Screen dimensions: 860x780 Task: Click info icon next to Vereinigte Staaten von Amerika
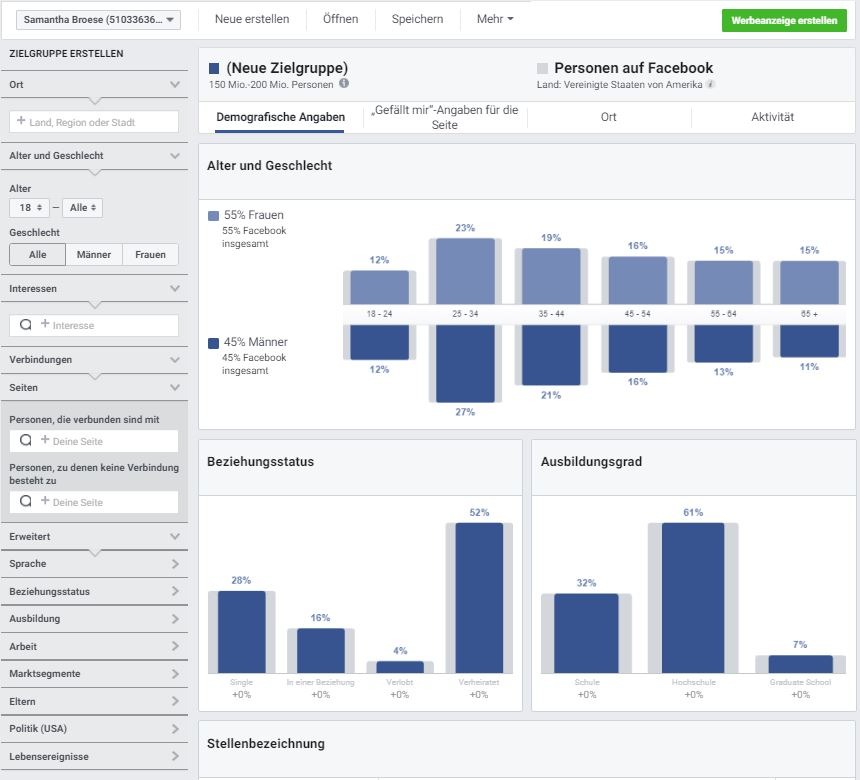tap(710, 84)
